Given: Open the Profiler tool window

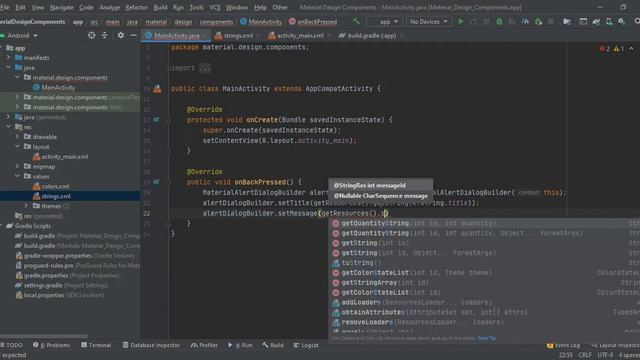Looking at the screenshot, I should 204,345.
